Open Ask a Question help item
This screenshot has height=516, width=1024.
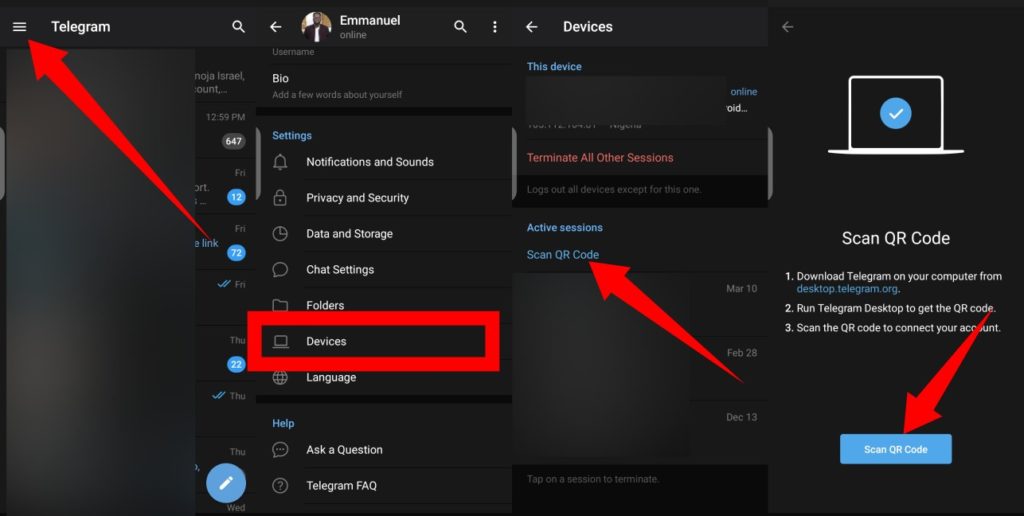[384, 449]
